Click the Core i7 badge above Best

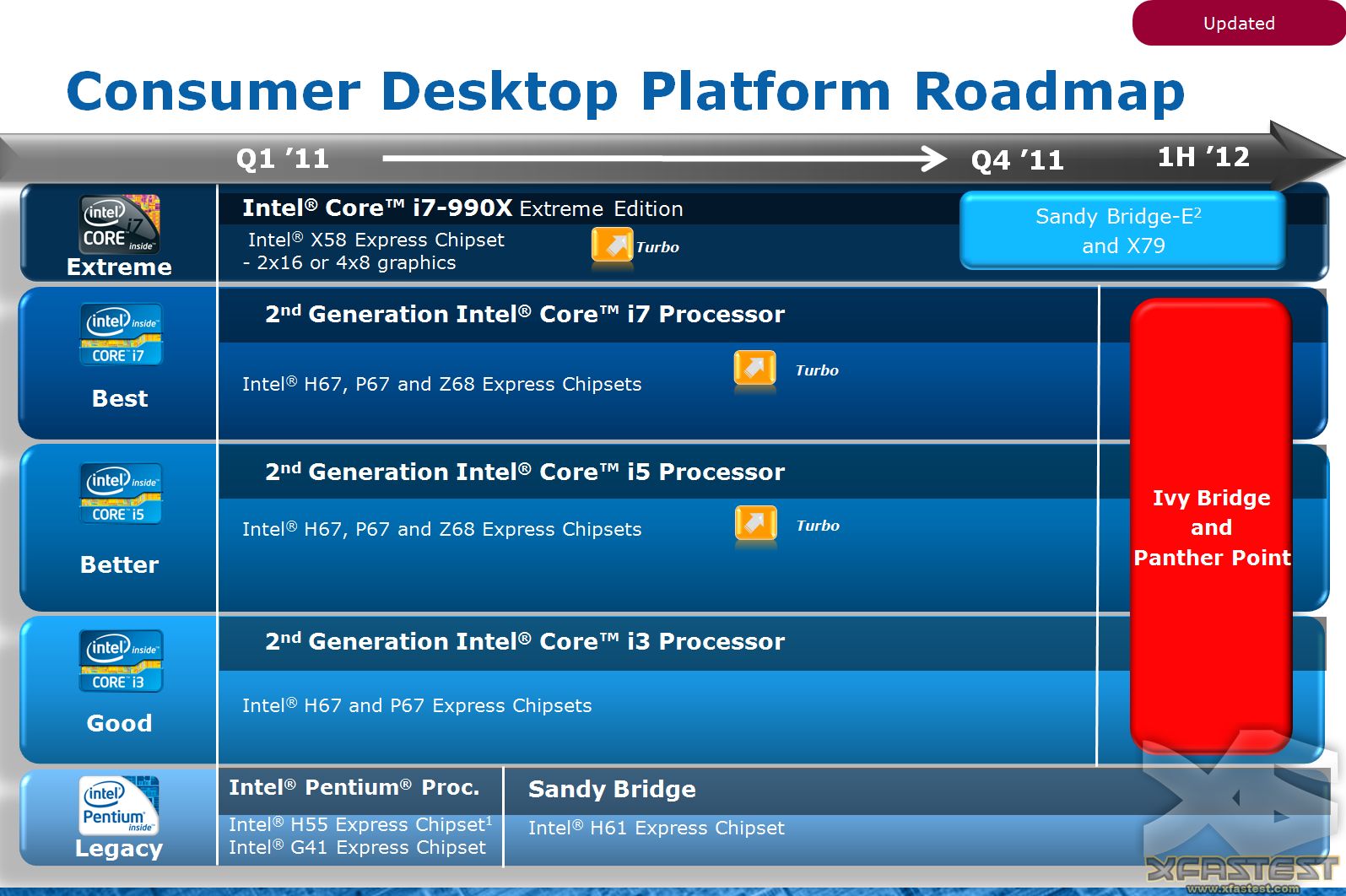point(121,334)
